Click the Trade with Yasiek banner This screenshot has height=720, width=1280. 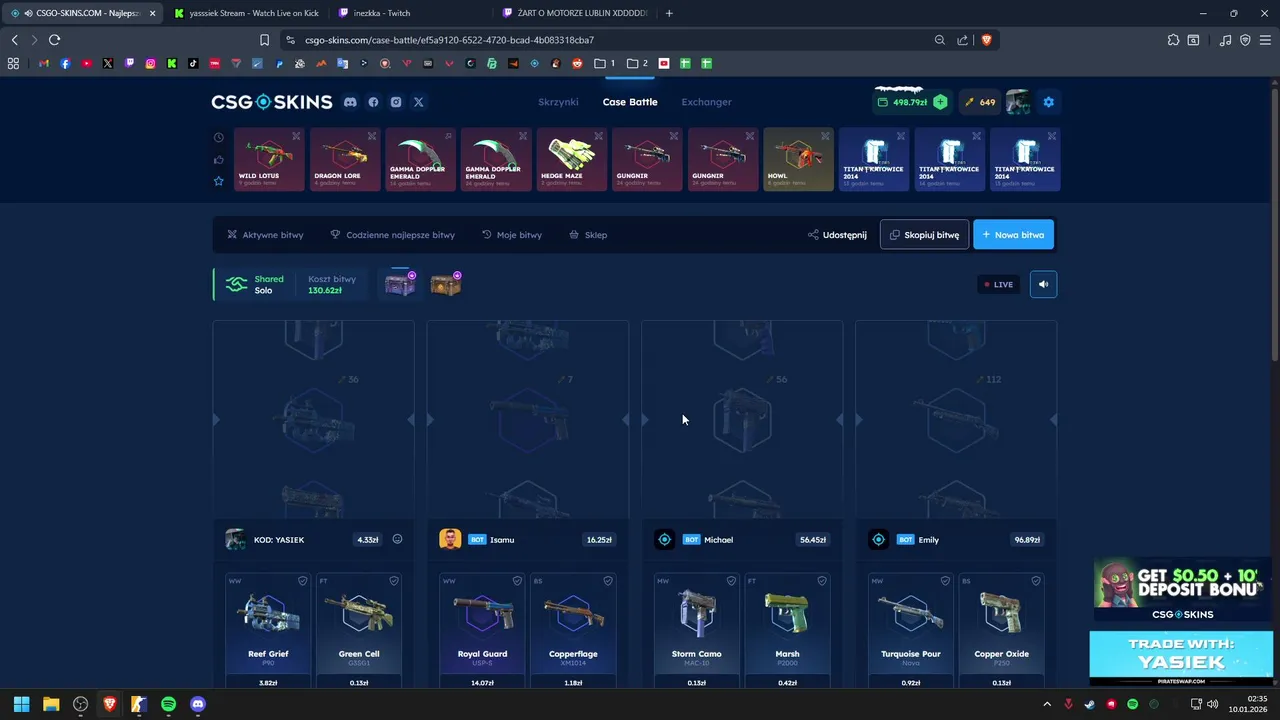point(1182,657)
